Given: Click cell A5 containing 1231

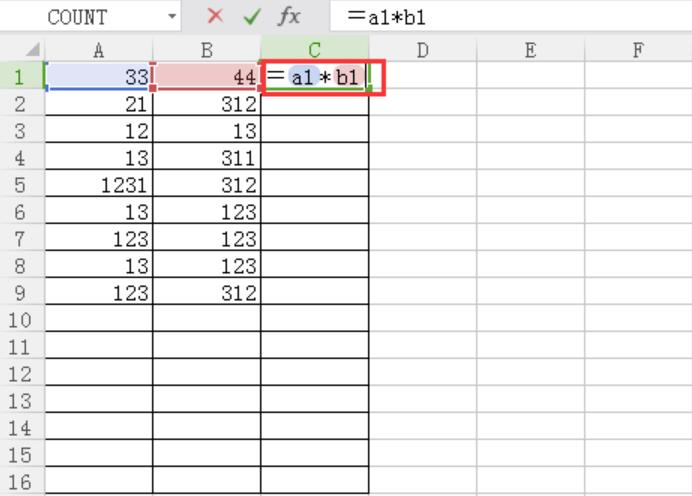Looking at the screenshot, I should coord(99,183).
